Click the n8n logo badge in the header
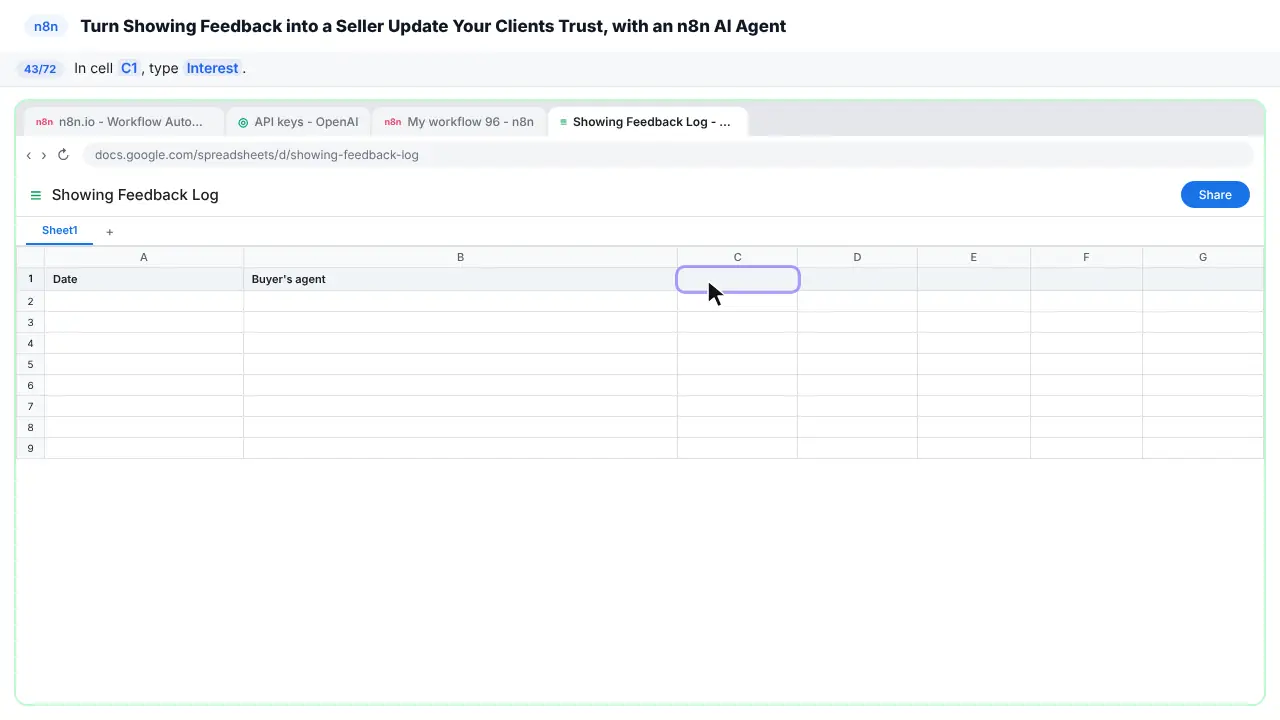The height and width of the screenshot is (720, 1280). pos(46,27)
